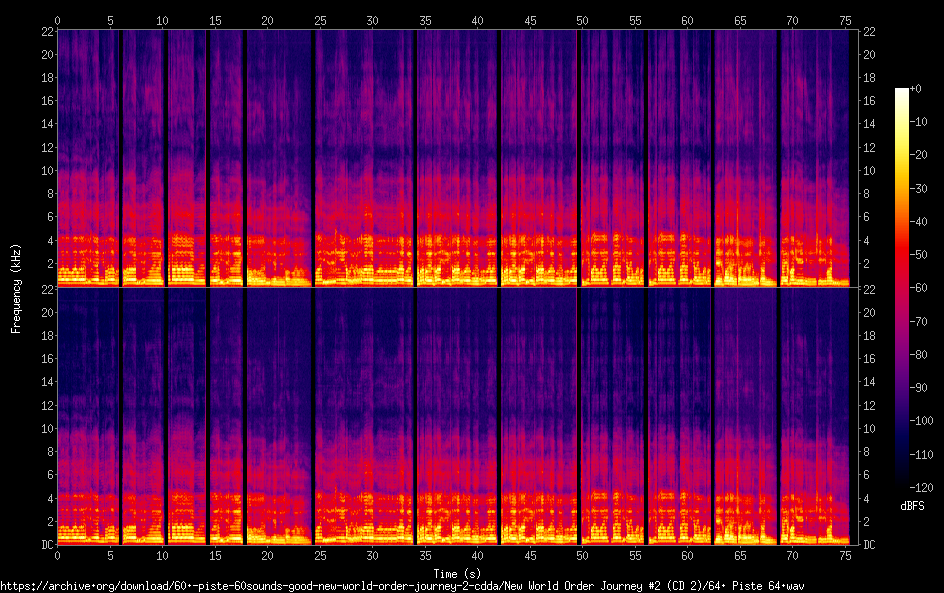Click the "-100" color scale label
This screenshot has width=944, height=593.
(x=921, y=421)
